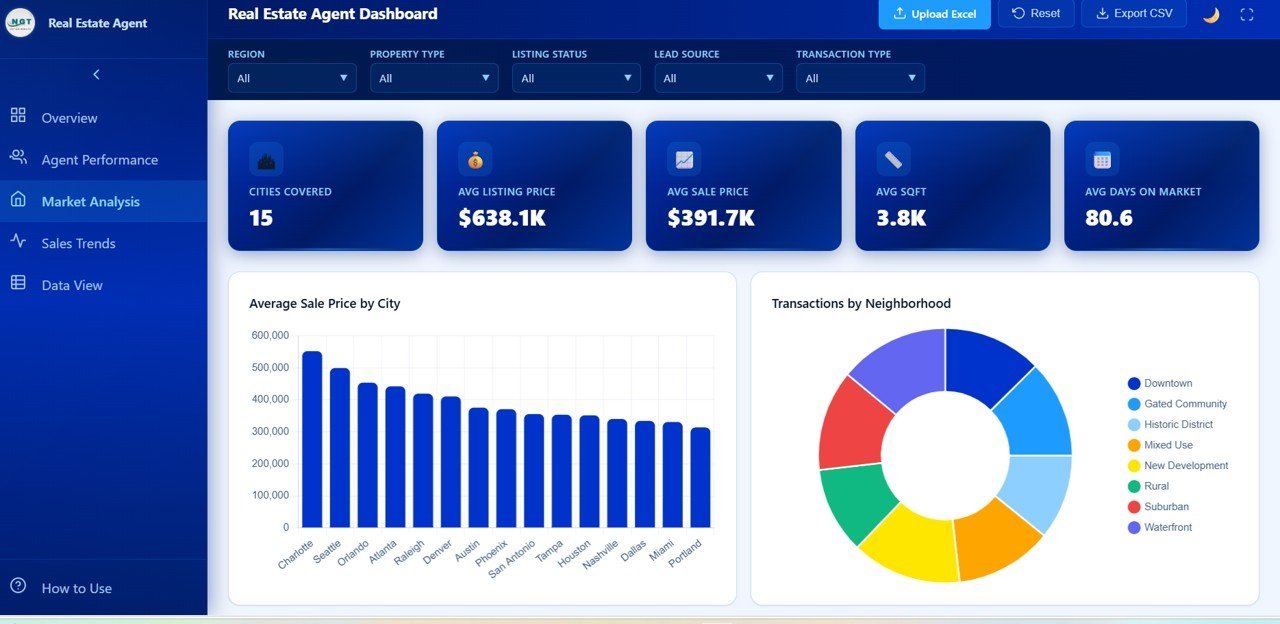
Task: Open the Transaction Type dropdown
Action: (860, 77)
